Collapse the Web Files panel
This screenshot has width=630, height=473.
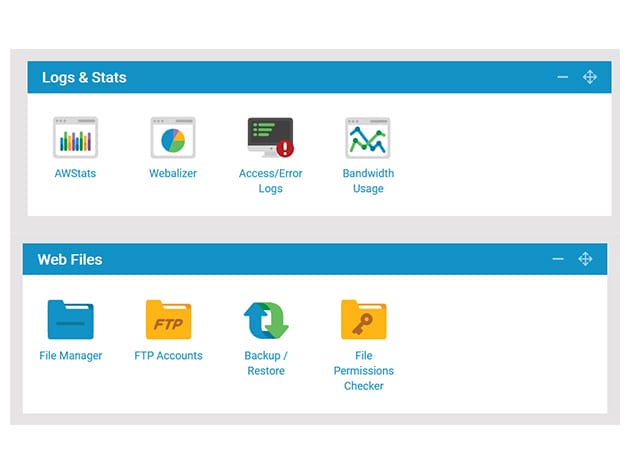(x=559, y=259)
